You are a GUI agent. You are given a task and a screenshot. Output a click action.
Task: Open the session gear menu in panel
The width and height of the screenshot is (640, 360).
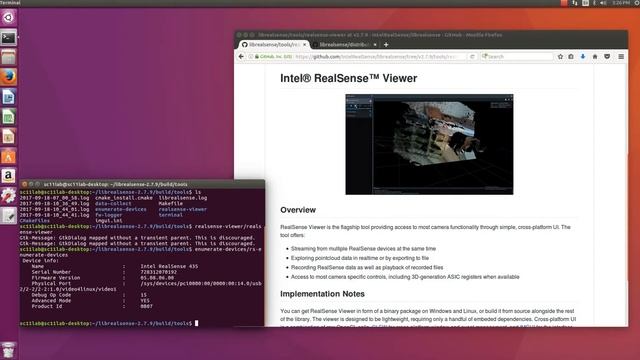click(x=637, y=3)
